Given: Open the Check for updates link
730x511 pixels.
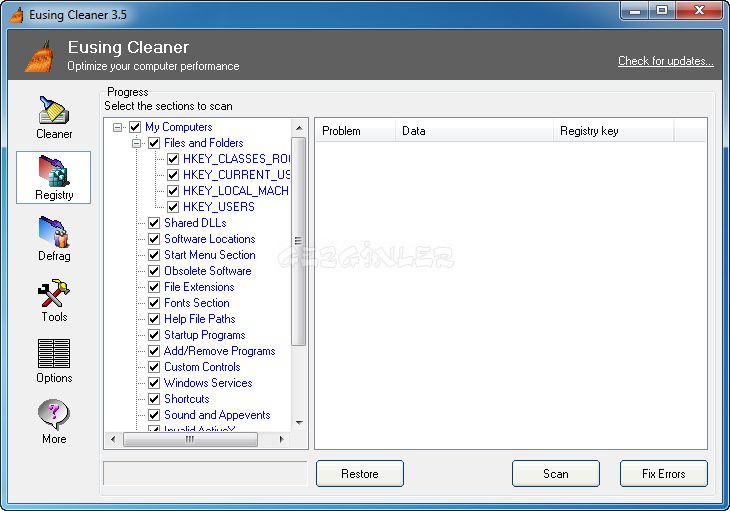Looking at the screenshot, I should coord(666,61).
